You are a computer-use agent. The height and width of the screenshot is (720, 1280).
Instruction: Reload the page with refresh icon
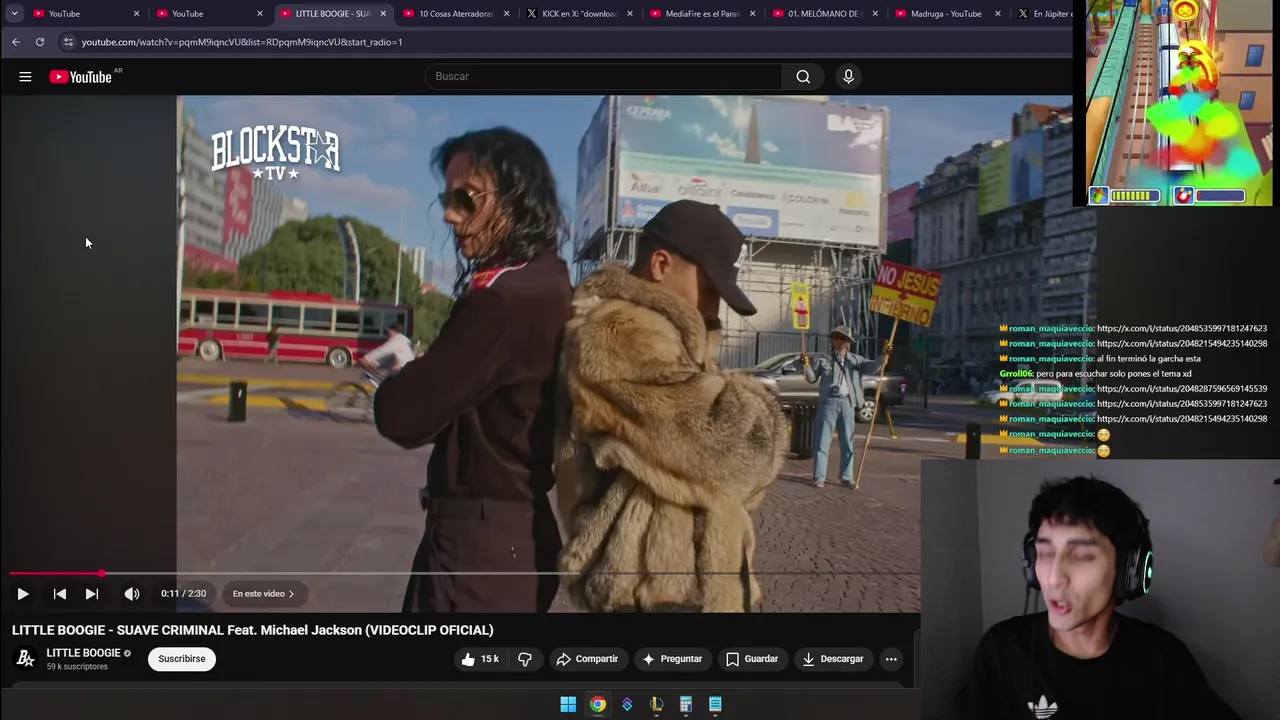tap(40, 42)
